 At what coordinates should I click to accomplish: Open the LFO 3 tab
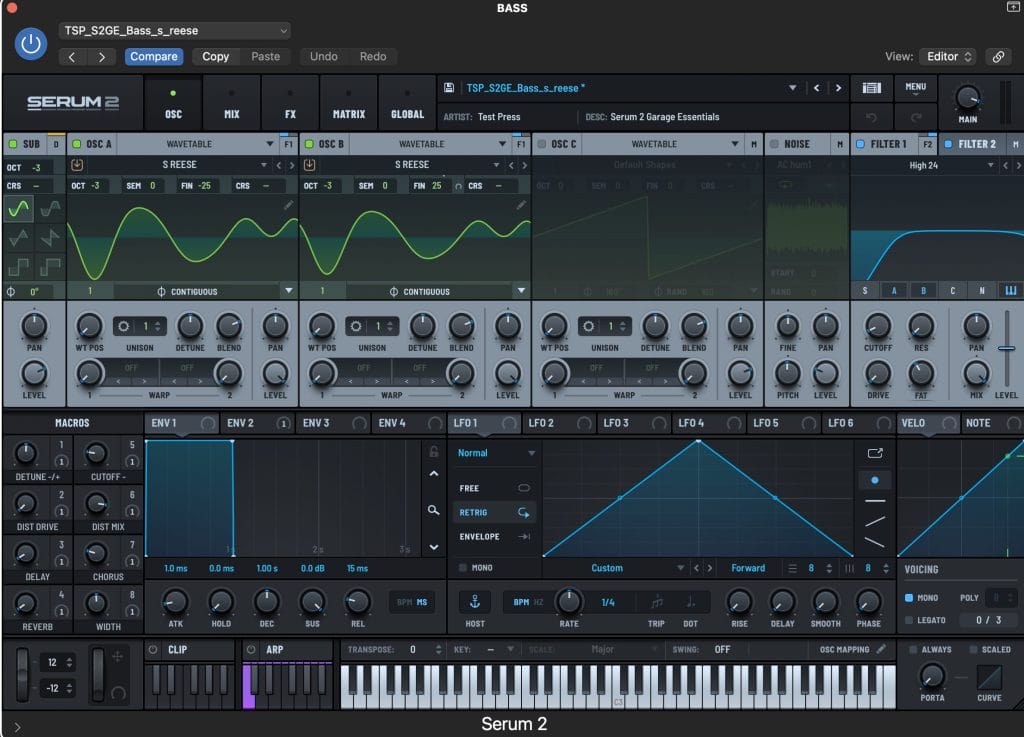pyautogui.click(x=616, y=423)
